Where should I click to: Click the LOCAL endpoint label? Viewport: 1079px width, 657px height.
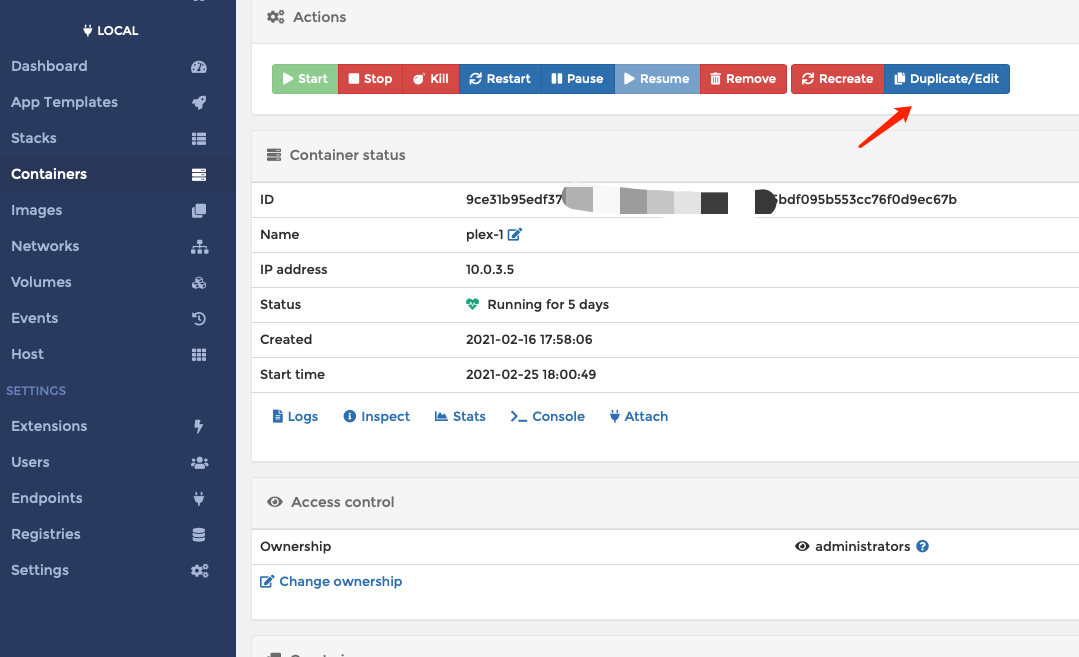pos(118,30)
